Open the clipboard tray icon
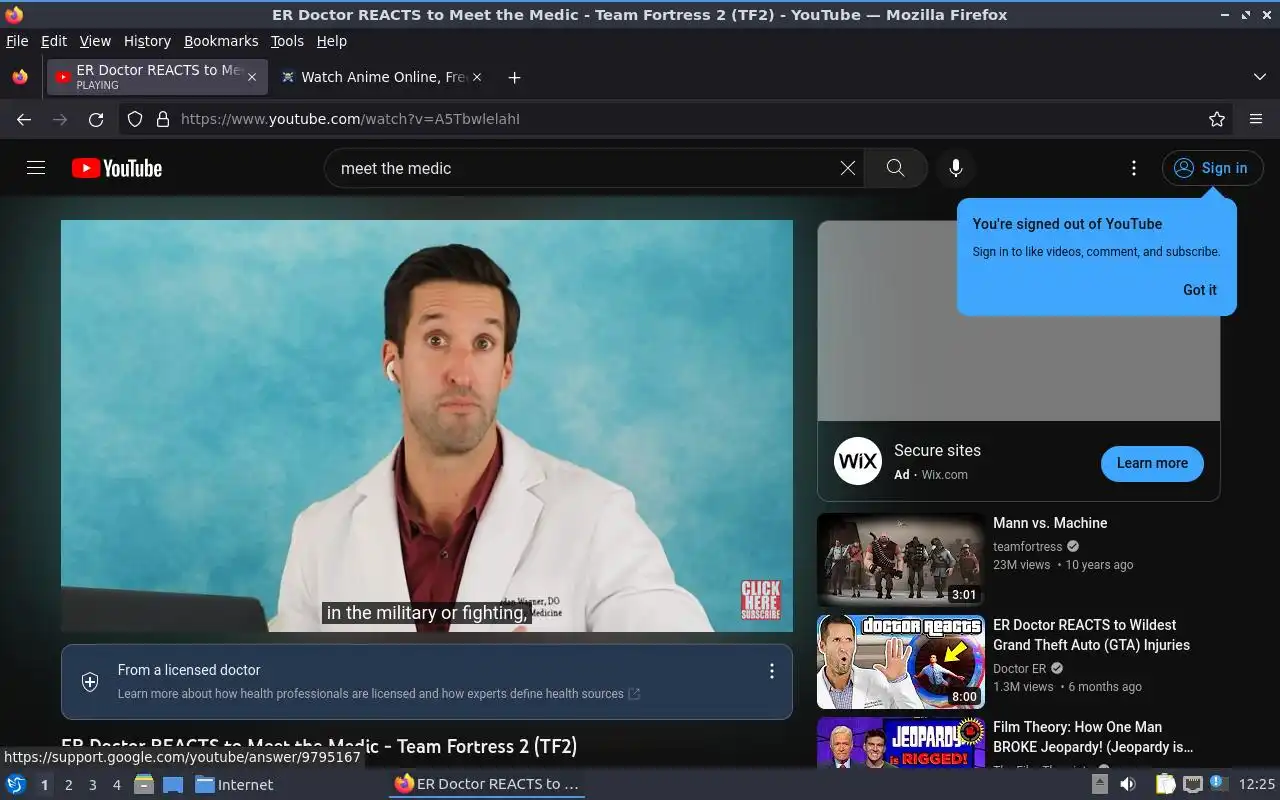Viewport: 1280px width, 800px height. (1166, 785)
